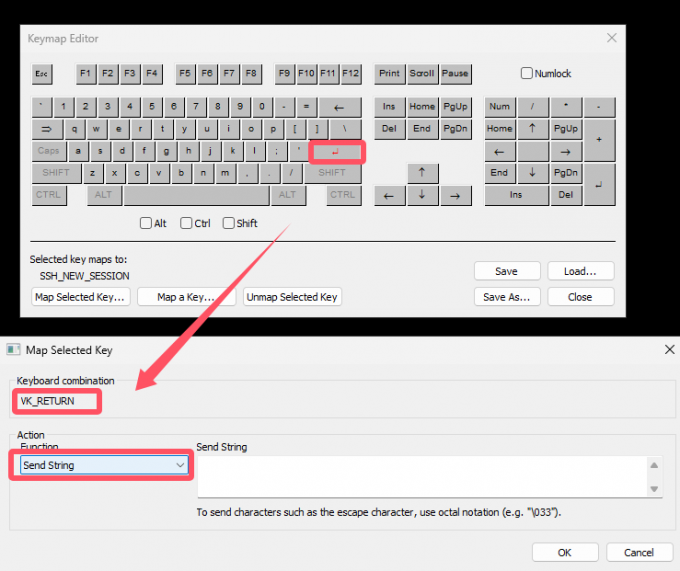Image resolution: width=680 pixels, height=571 pixels.
Task: Select the numpad minus key
Action: [x=599, y=107]
